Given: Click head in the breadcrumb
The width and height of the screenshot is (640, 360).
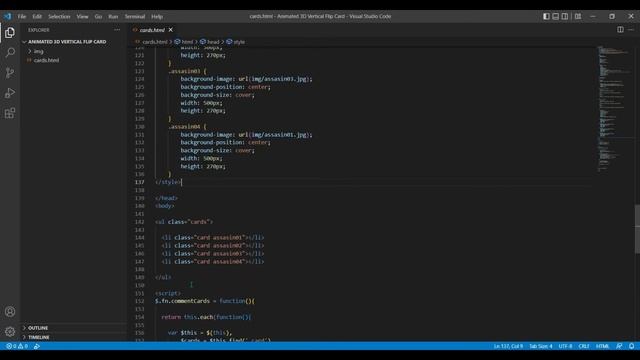Looking at the screenshot, I should coord(213,42).
